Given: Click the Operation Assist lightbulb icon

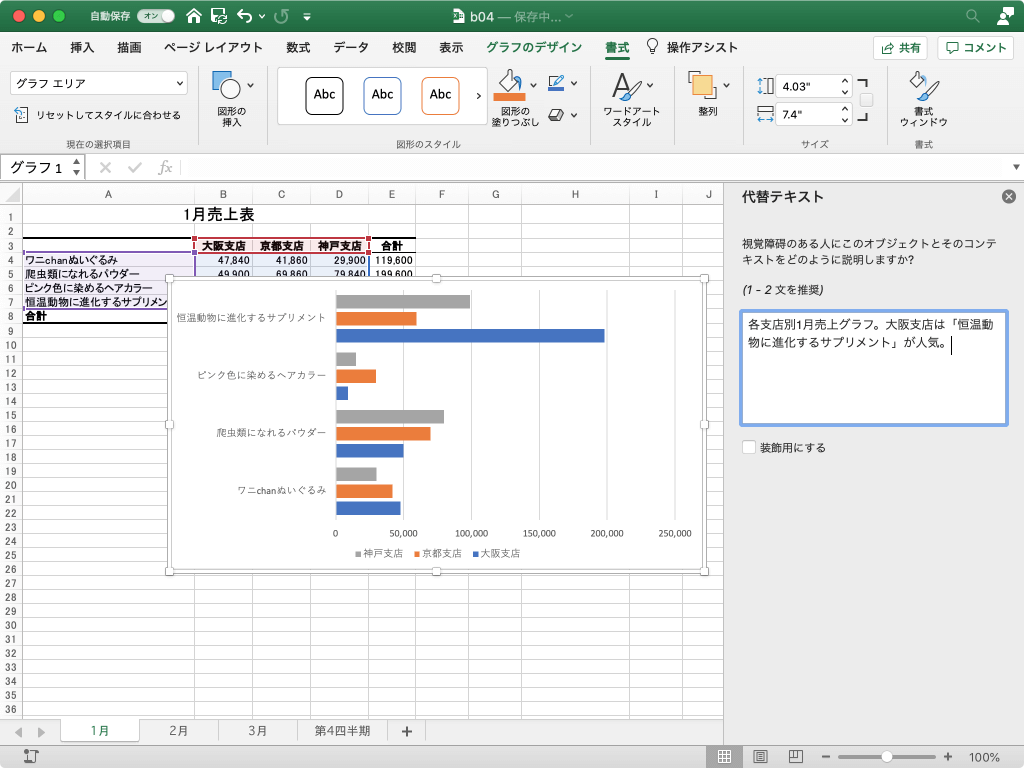Looking at the screenshot, I should [652, 46].
